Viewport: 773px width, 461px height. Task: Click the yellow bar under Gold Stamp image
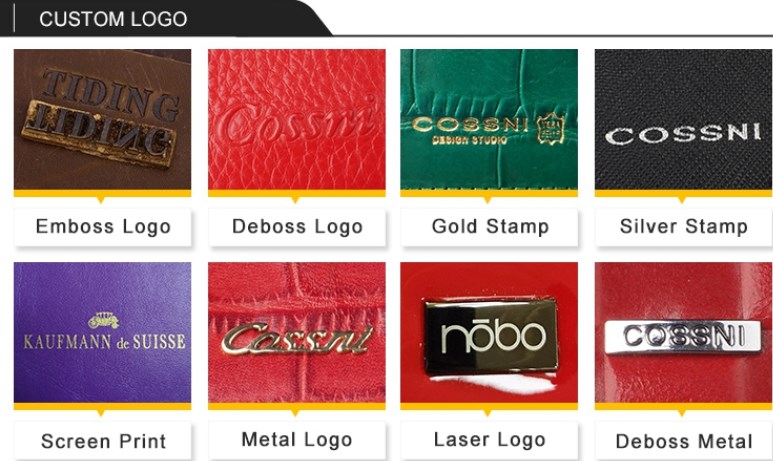489,193
